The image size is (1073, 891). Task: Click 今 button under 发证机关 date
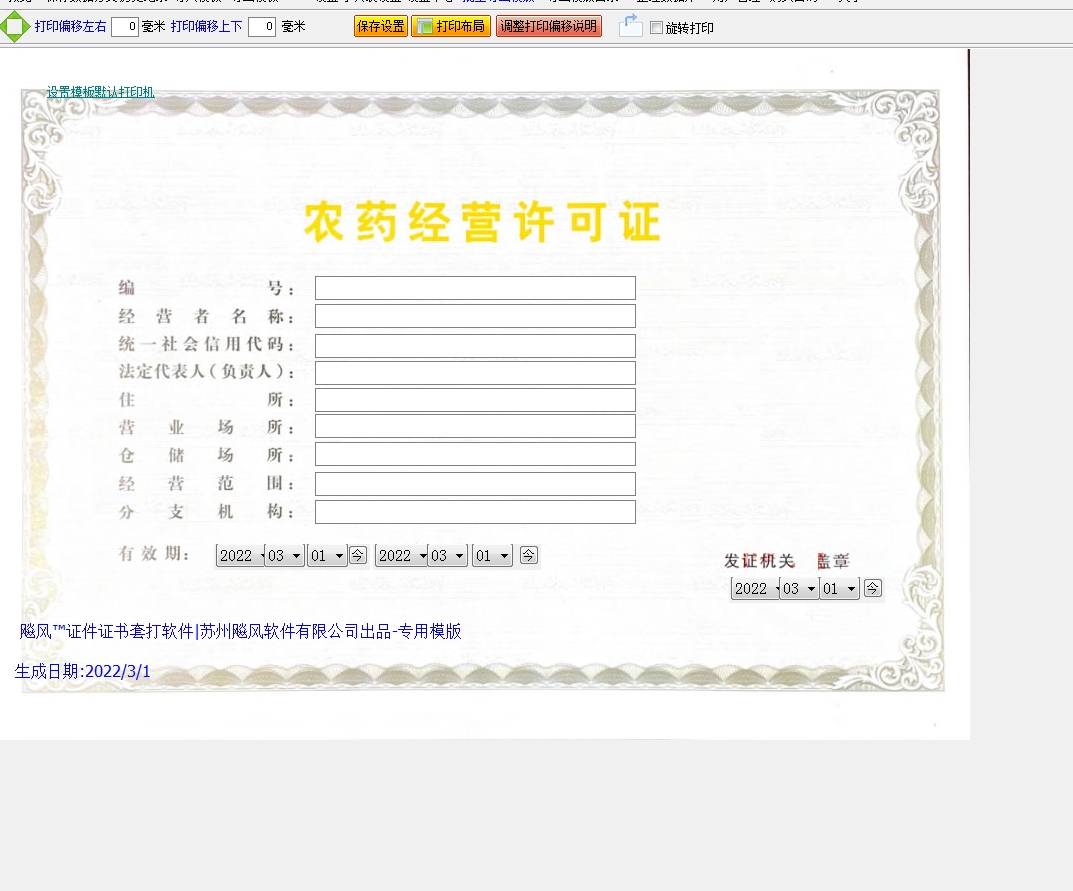(873, 588)
